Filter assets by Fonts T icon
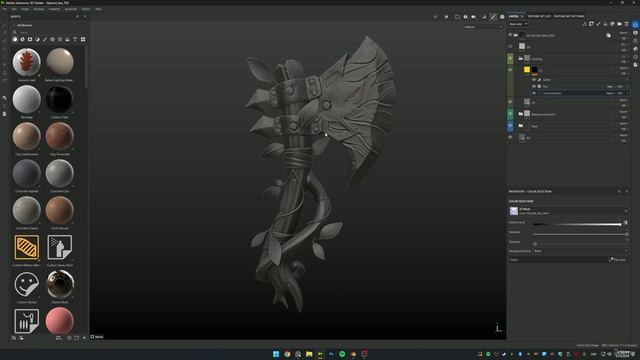This screenshot has height=360, width=640. click(x=75, y=39)
